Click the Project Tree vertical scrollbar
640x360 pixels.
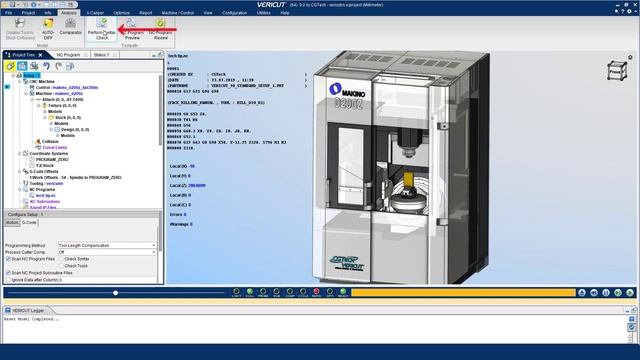click(x=160, y=110)
